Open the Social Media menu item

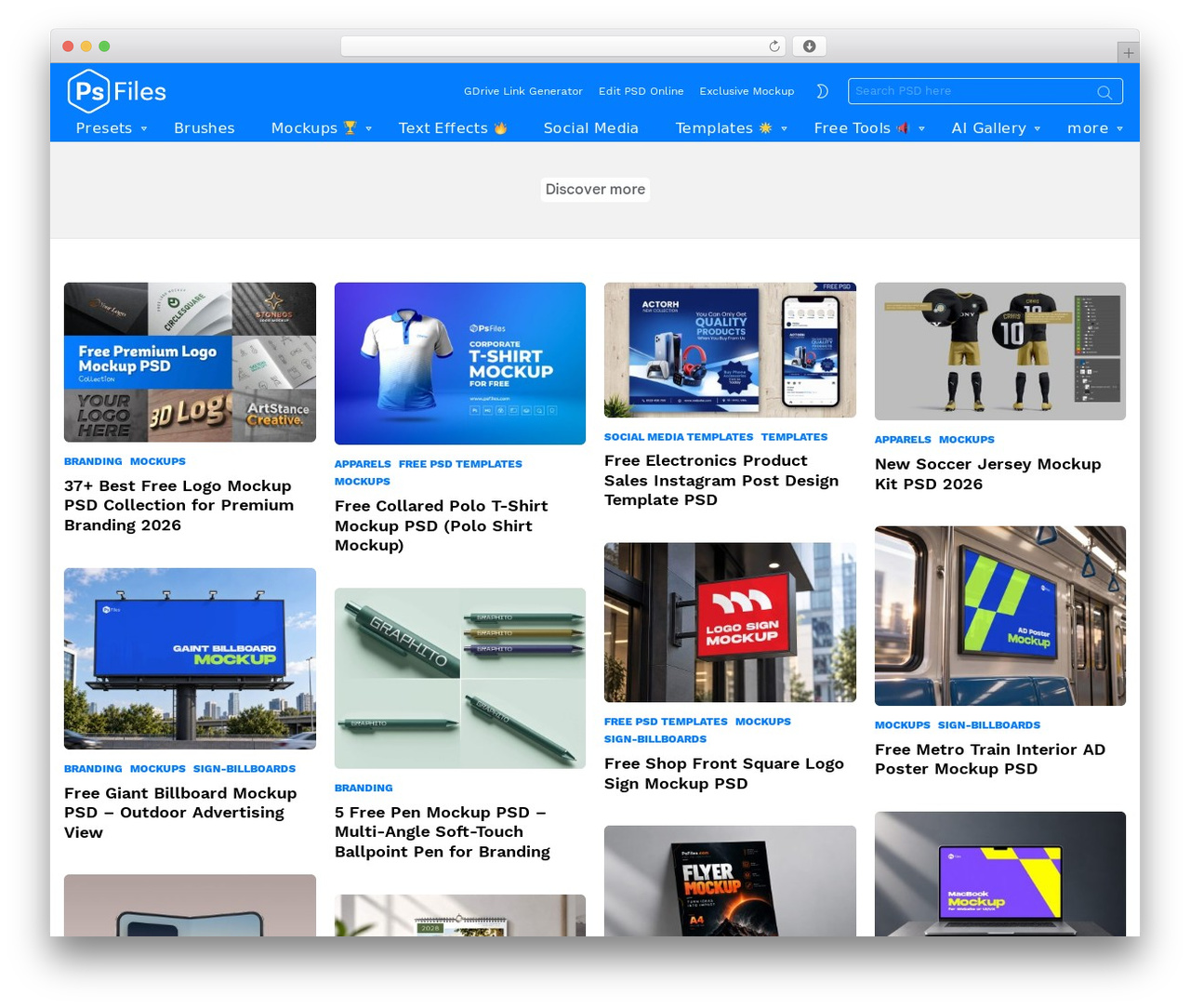coord(591,128)
